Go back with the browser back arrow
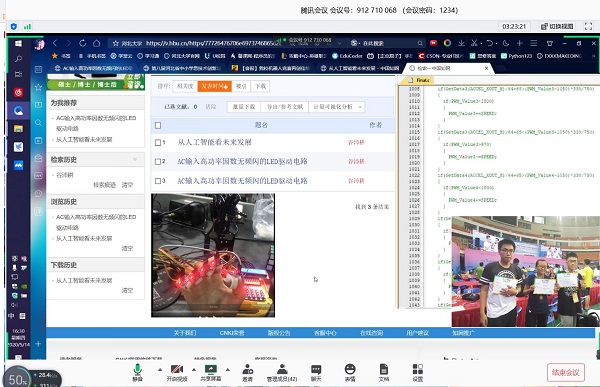Screen dimensions: 600x387 55,43
